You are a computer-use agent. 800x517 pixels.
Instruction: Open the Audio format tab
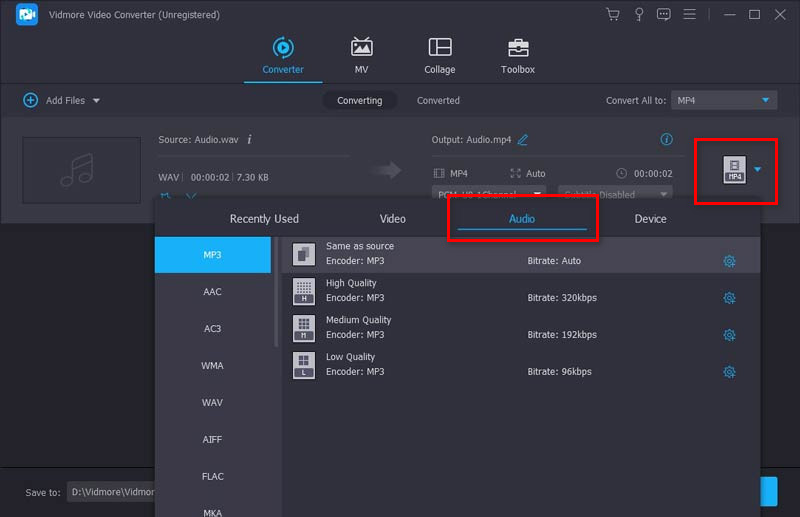[521, 218]
